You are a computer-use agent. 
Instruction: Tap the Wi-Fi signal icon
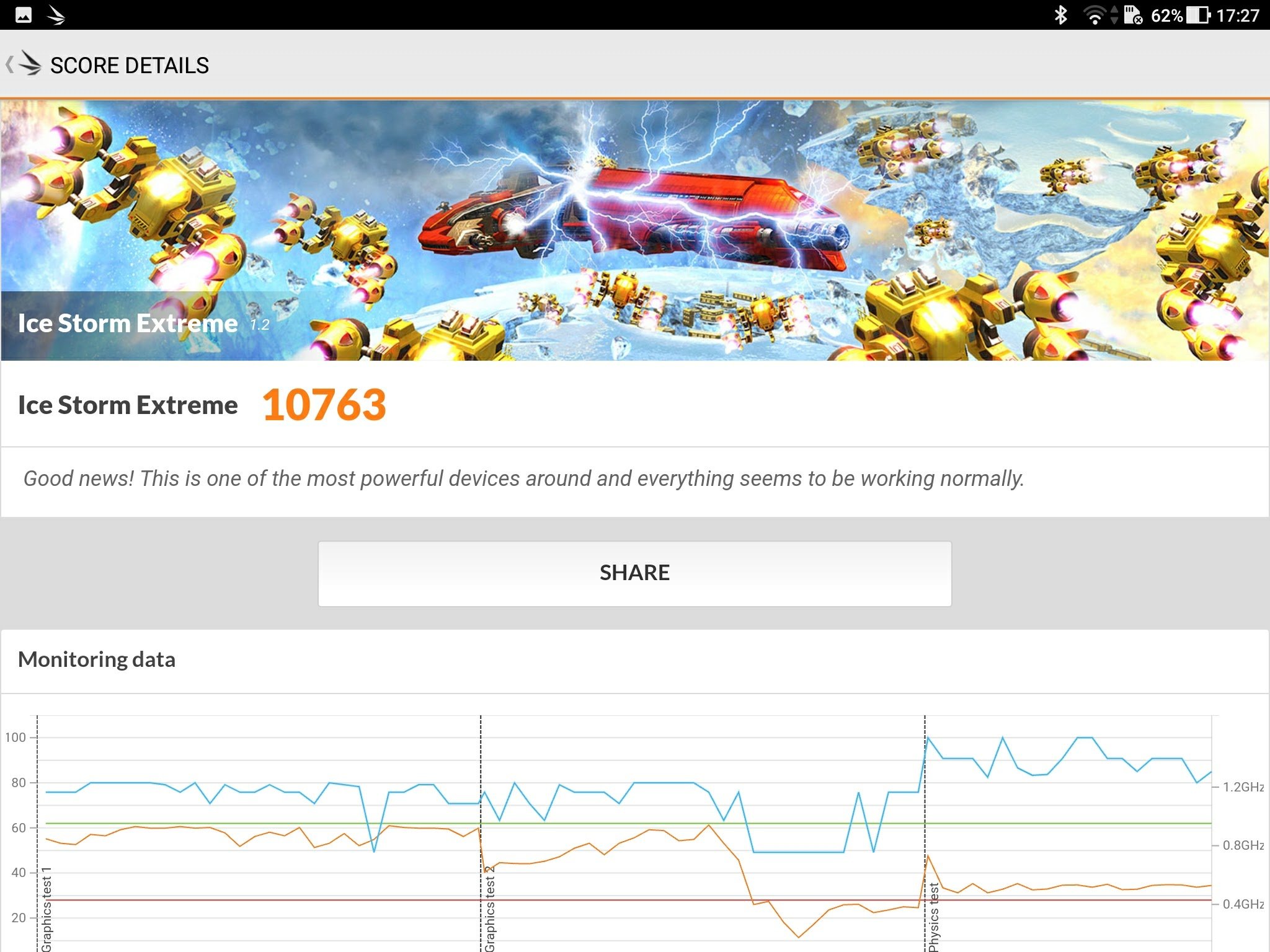pyautogui.click(x=1095, y=15)
